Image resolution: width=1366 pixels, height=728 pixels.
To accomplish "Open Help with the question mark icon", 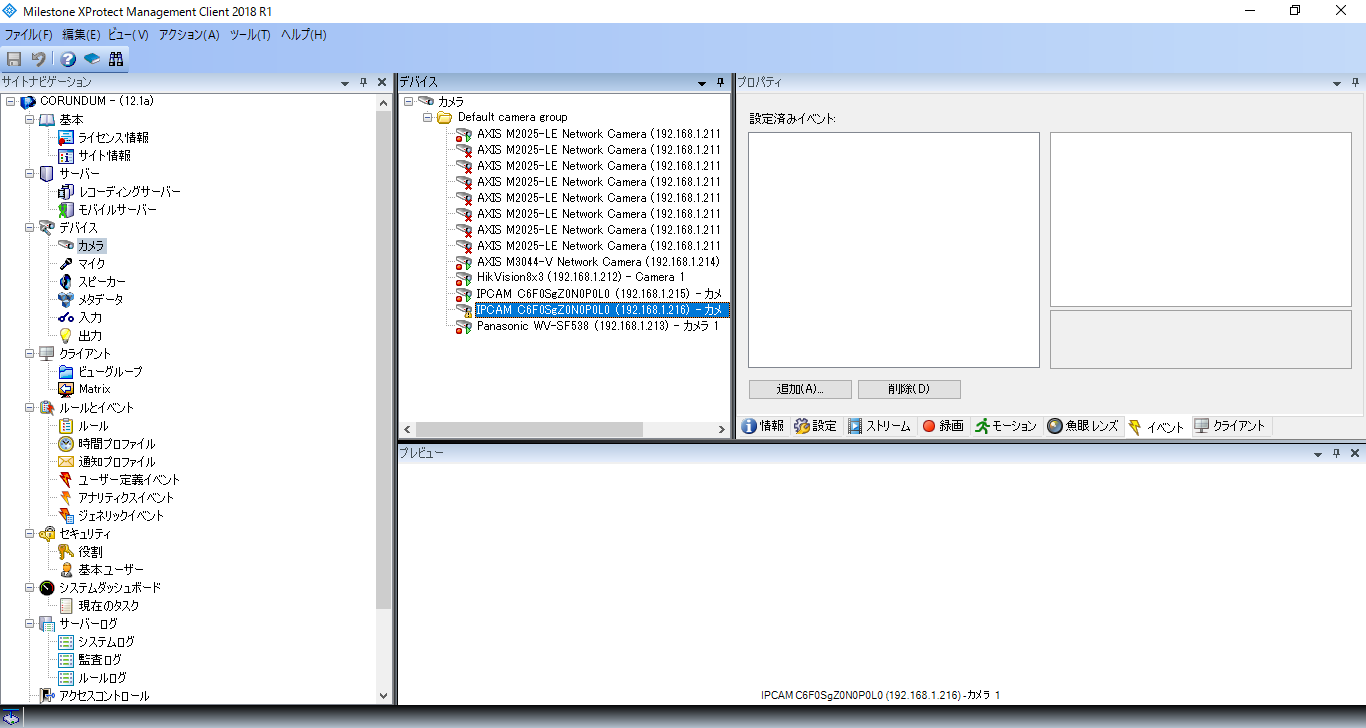I will (x=68, y=59).
